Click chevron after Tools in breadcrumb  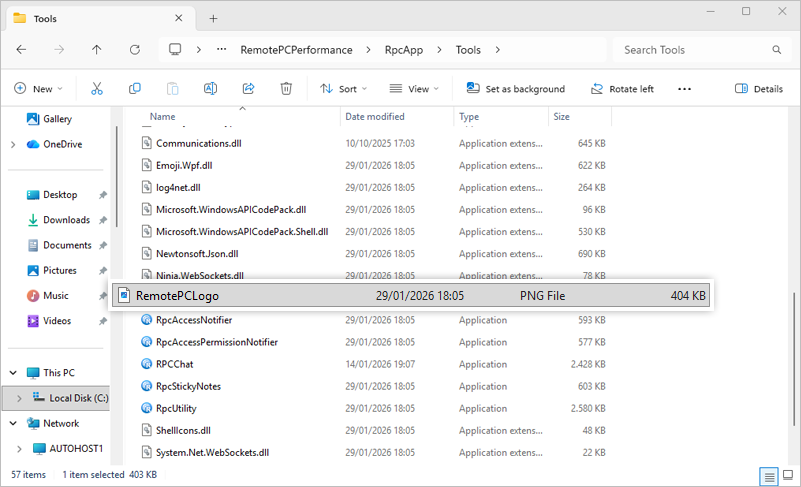[x=498, y=50]
